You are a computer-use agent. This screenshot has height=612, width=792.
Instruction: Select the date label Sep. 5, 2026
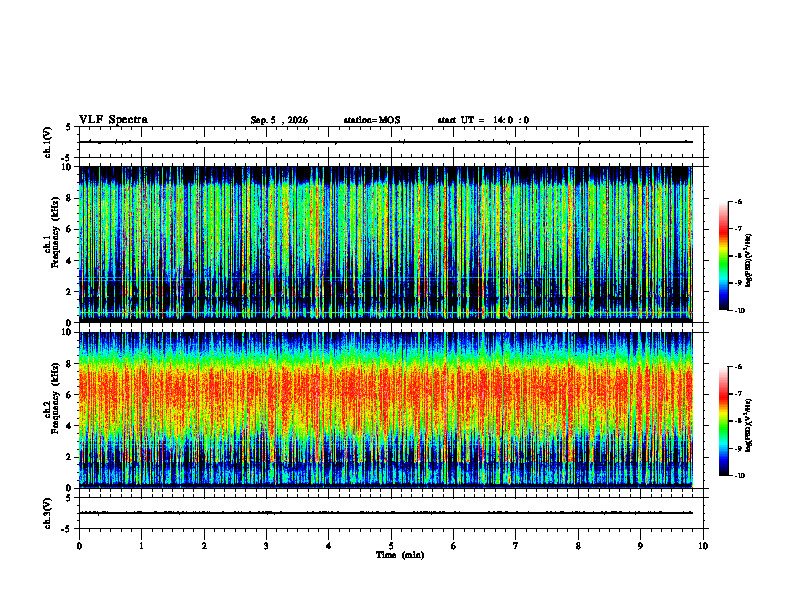point(279,120)
